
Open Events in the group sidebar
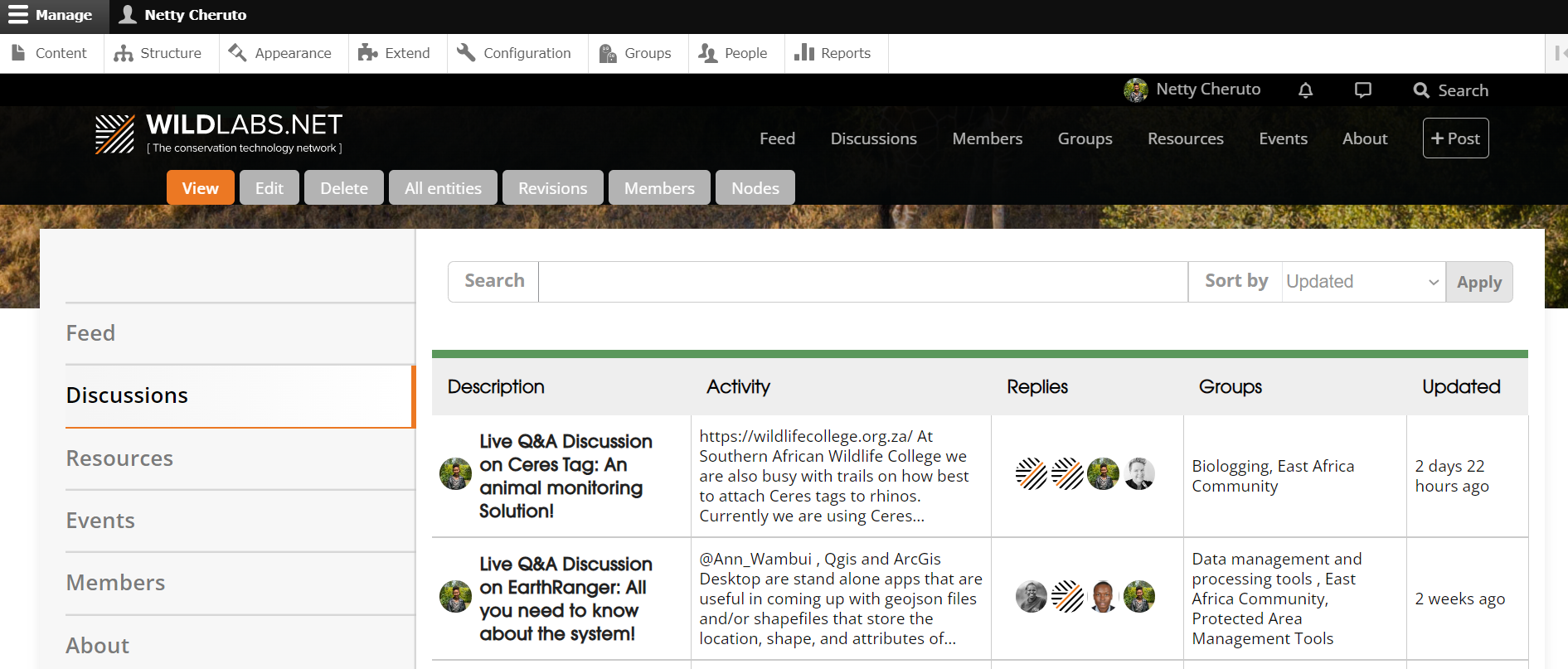(x=240, y=521)
